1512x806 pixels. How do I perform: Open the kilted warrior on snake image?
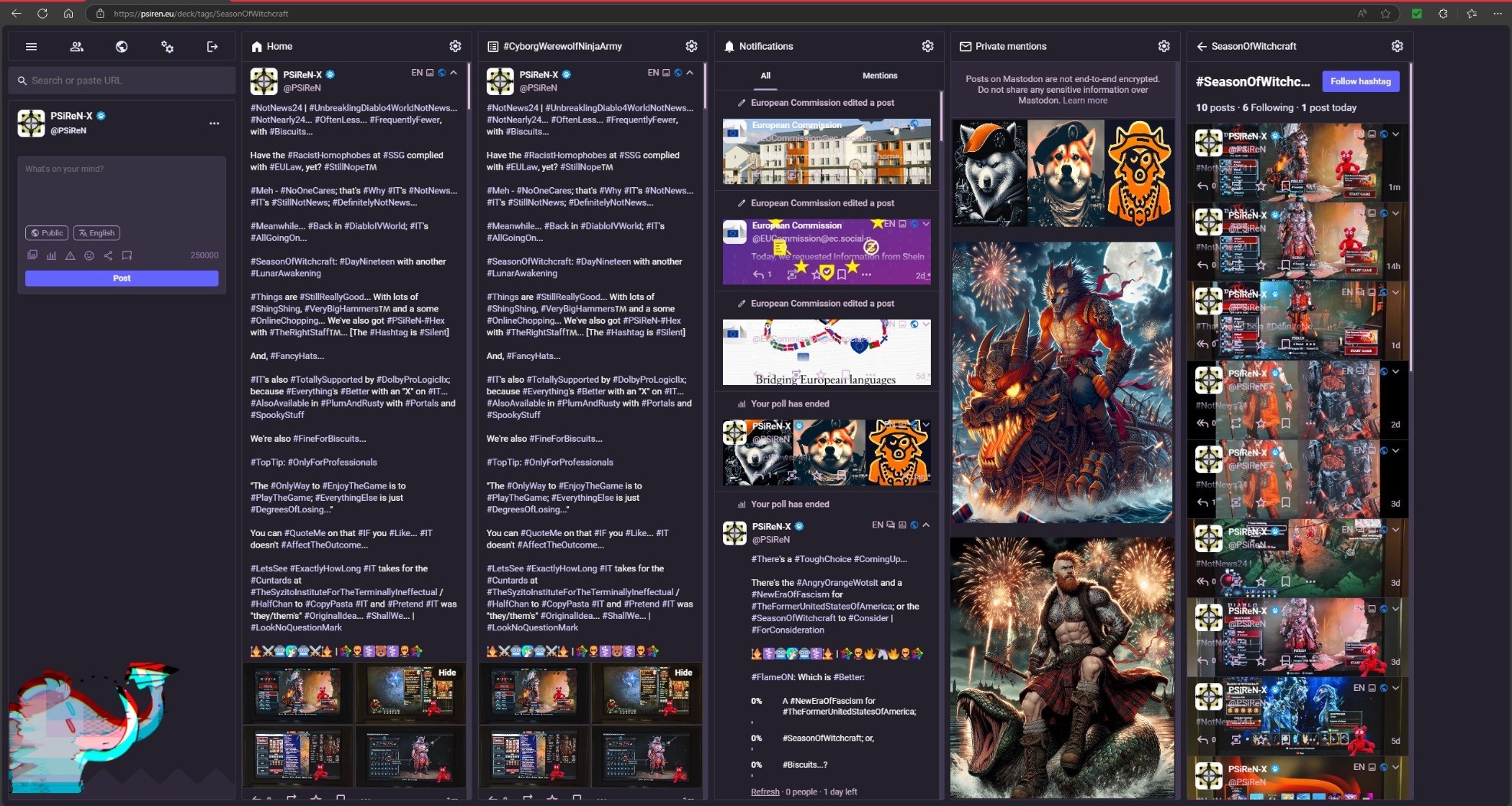[1062, 667]
